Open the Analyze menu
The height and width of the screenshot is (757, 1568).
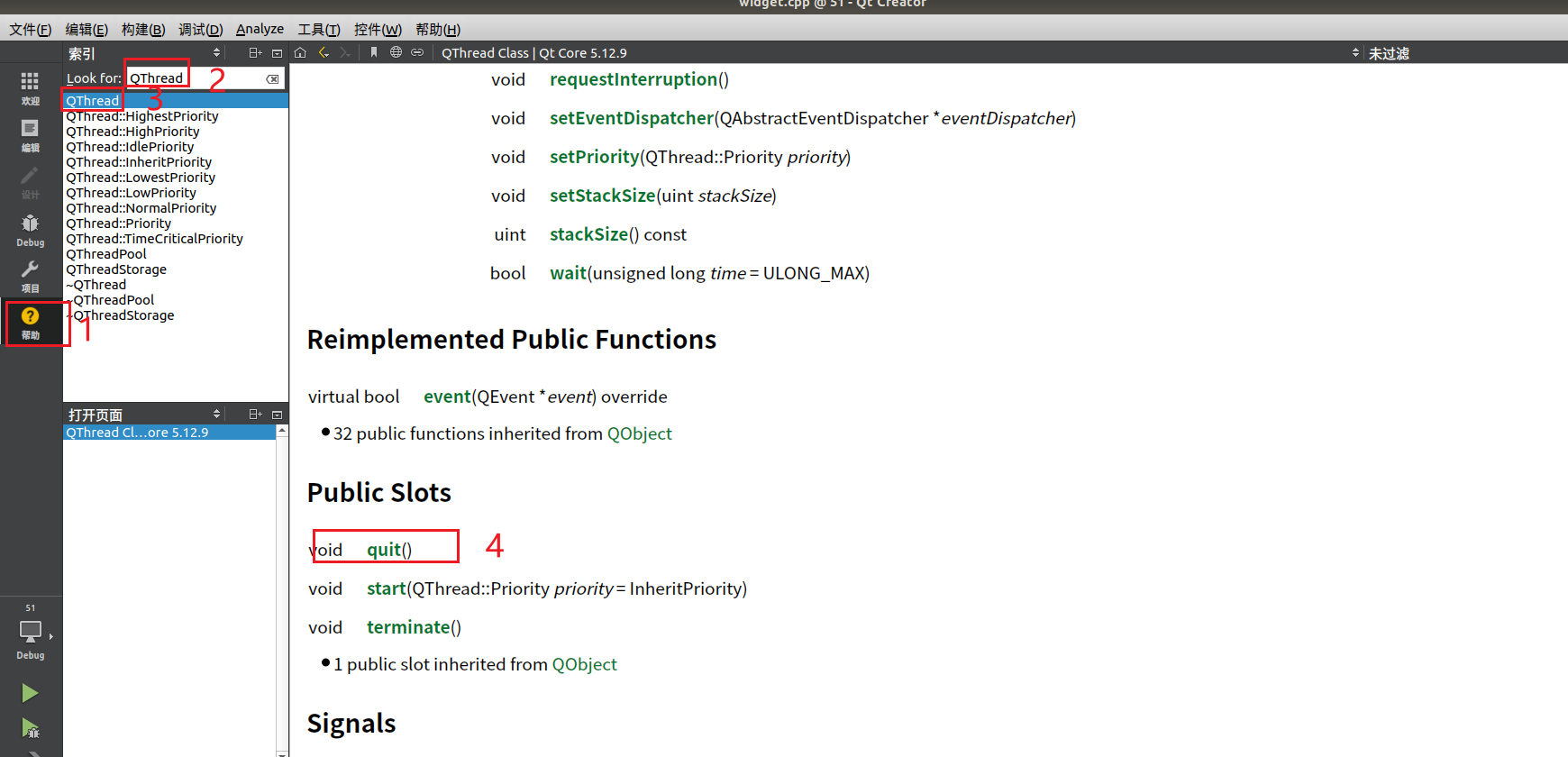click(260, 30)
